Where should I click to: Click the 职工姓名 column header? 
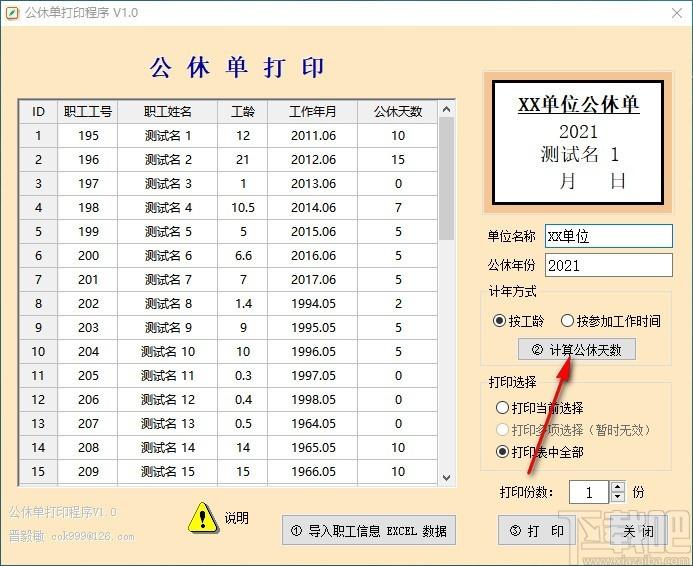coord(168,111)
